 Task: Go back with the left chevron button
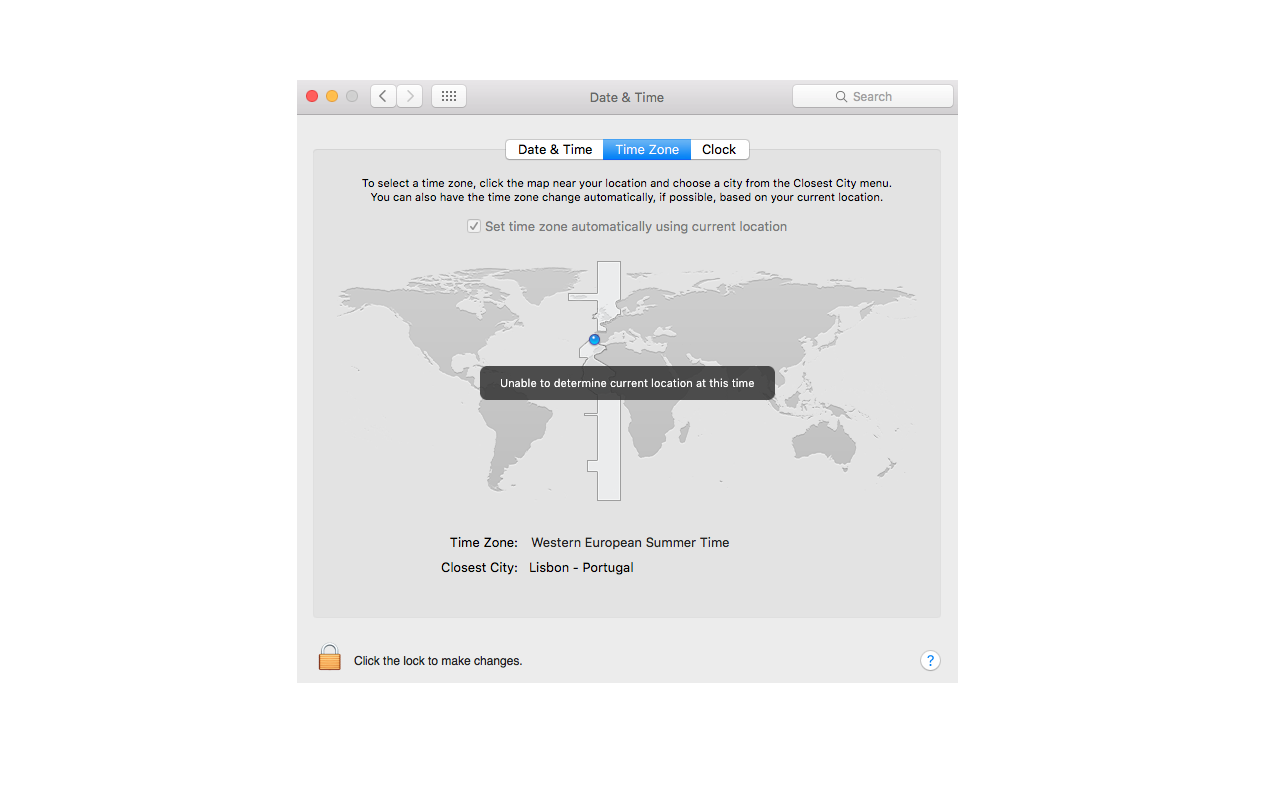383,96
